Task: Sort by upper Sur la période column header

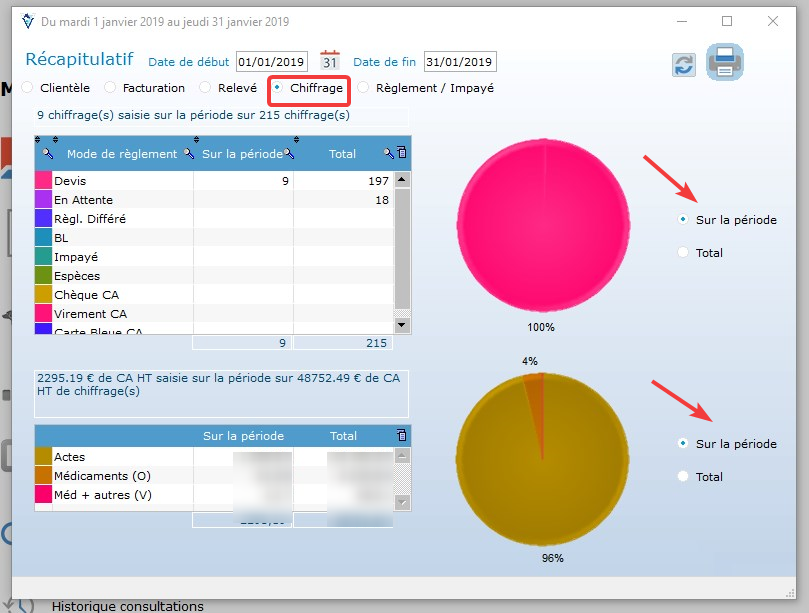Action: pos(242,154)
